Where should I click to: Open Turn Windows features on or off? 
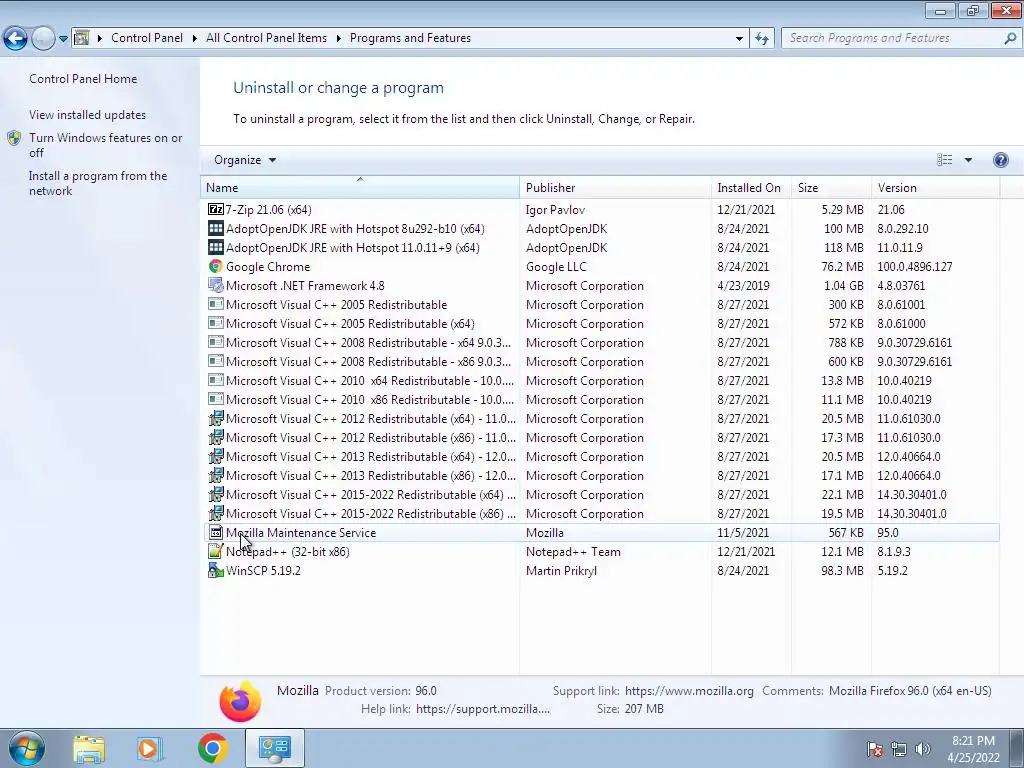pos(105,145)
